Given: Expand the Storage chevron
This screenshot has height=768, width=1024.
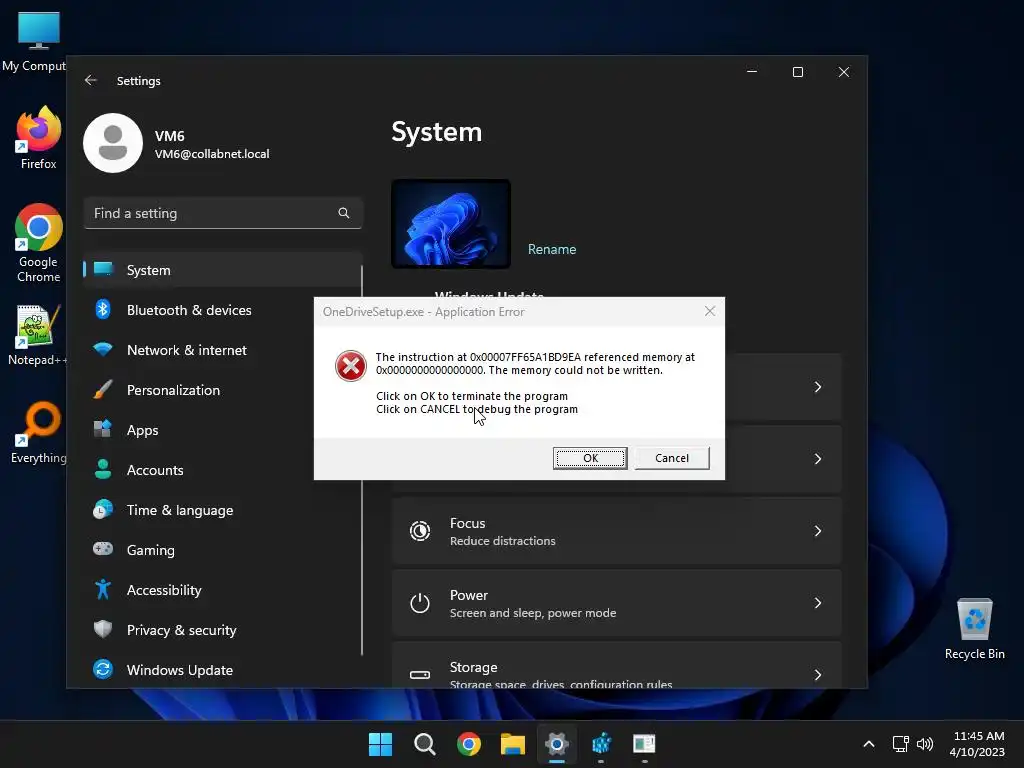Looking at the screenshot, I should pyautogui.click(x=818, y=675).
